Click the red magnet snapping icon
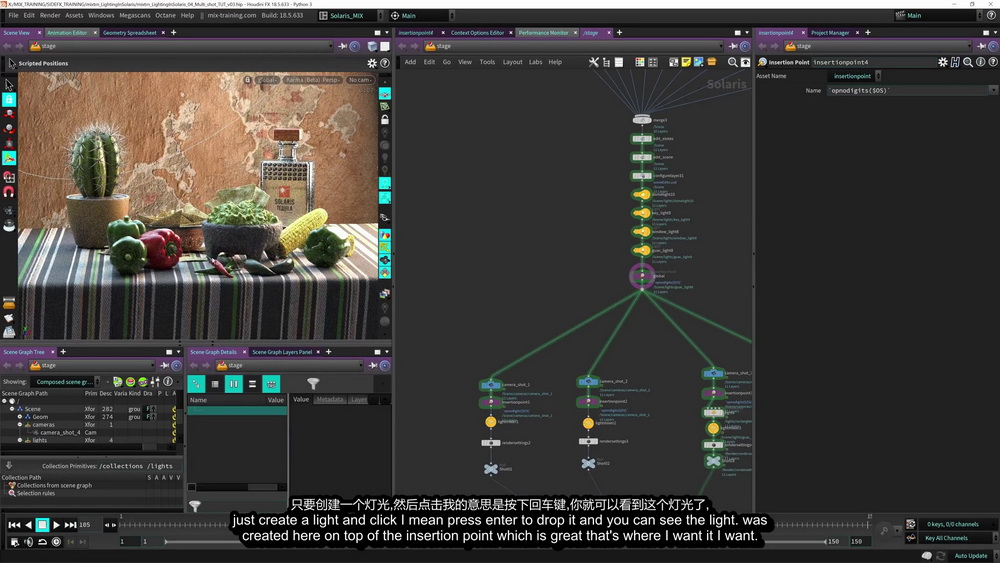Viewport: 1000px width, 563px height. click(9, 191)
